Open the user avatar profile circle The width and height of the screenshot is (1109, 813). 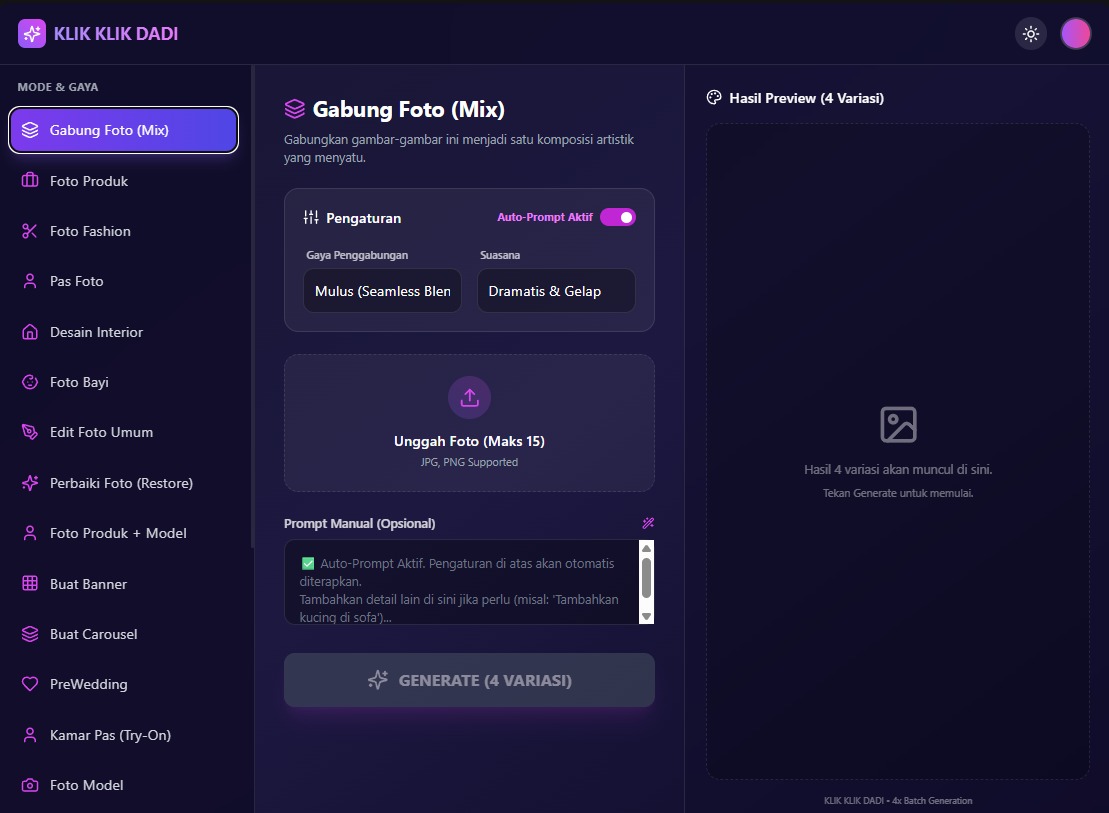(1076, 34)
